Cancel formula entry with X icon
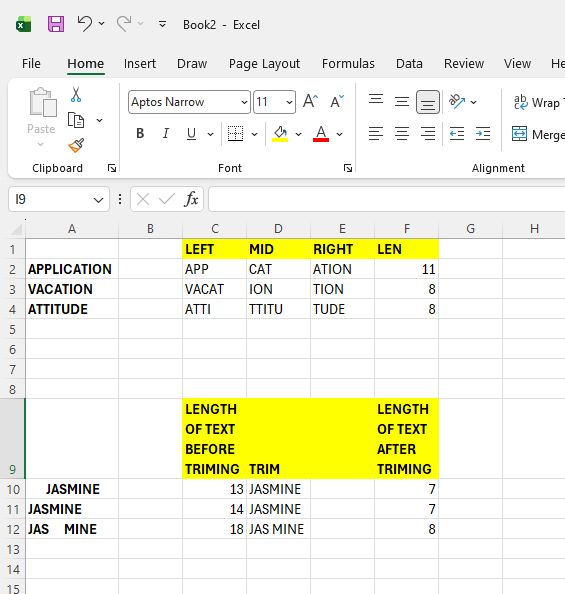The image size is (565, 594). 143,199
